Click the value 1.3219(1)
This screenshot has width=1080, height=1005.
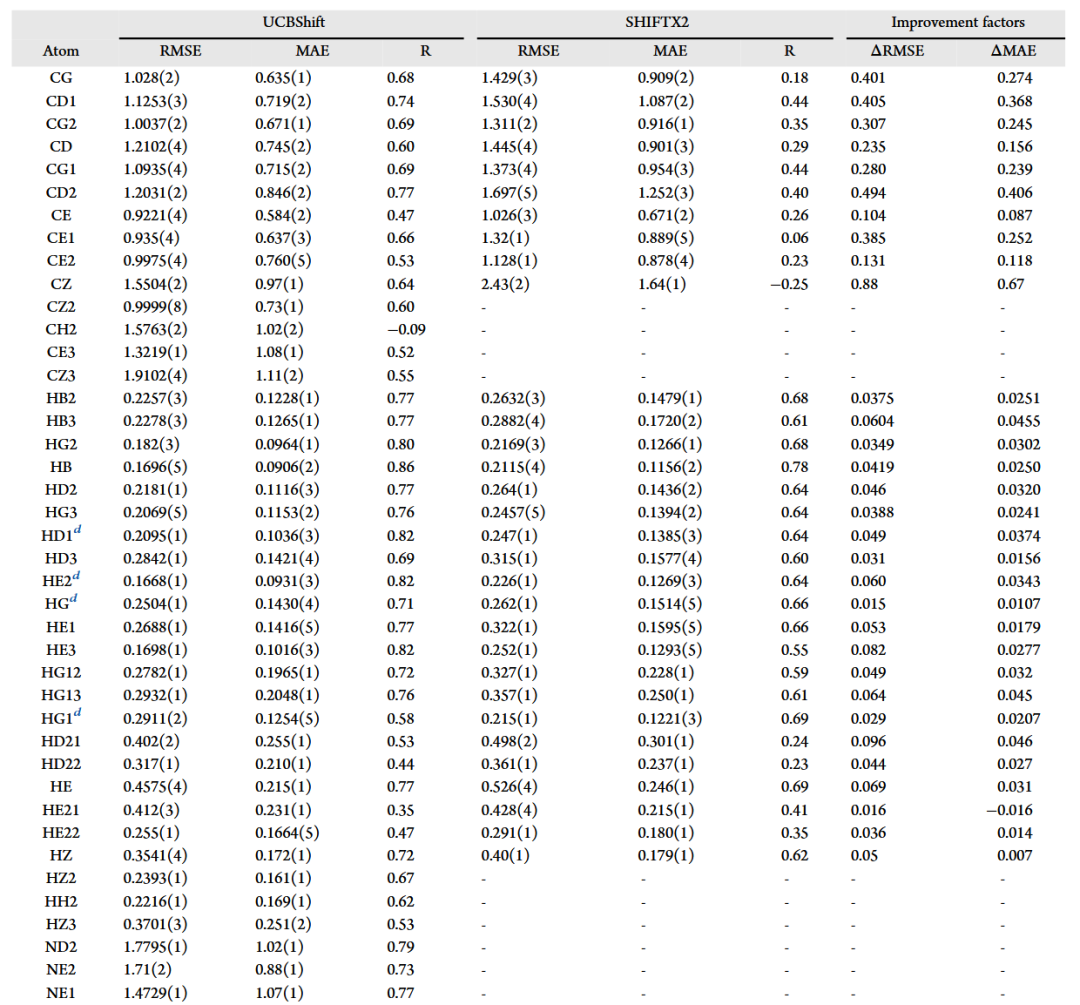click(x=155, y=352)
